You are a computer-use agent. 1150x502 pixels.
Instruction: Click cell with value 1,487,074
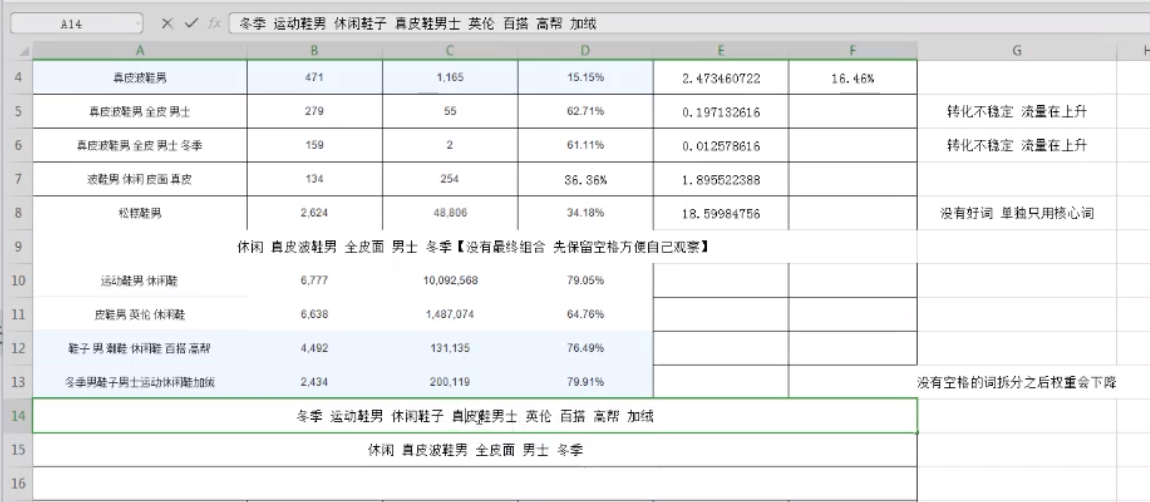pos(450,314)
